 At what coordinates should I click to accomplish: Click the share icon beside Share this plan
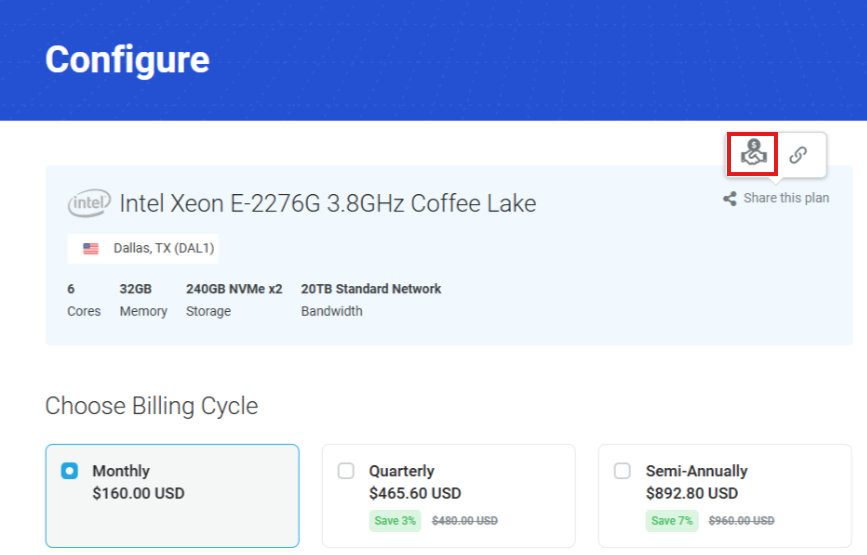tap(730, 198)
